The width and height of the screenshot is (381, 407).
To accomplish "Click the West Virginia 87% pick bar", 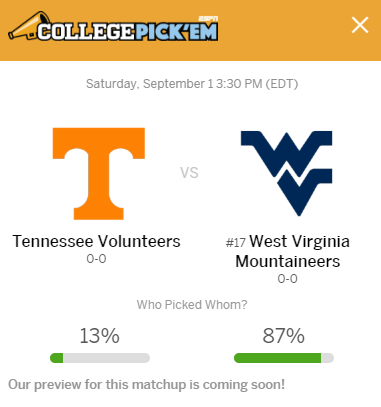I will pyautogui.click(x=284, y=358).
